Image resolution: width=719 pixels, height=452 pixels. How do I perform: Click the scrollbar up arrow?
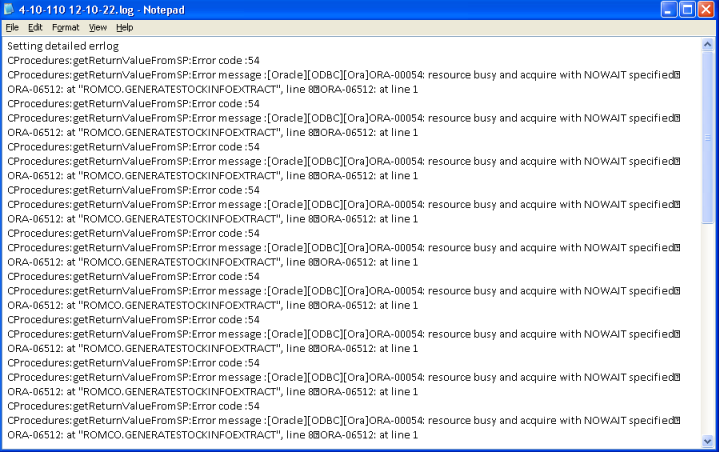coord(707,44)
